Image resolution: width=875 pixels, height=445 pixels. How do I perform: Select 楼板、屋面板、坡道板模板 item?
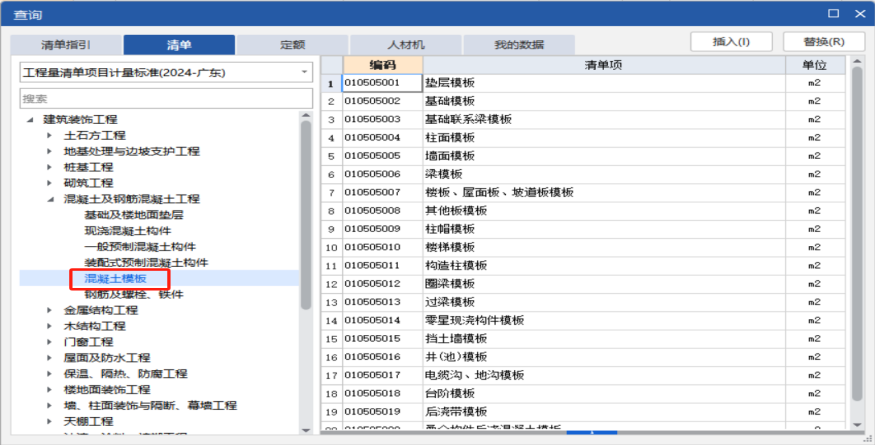(499, 192)
